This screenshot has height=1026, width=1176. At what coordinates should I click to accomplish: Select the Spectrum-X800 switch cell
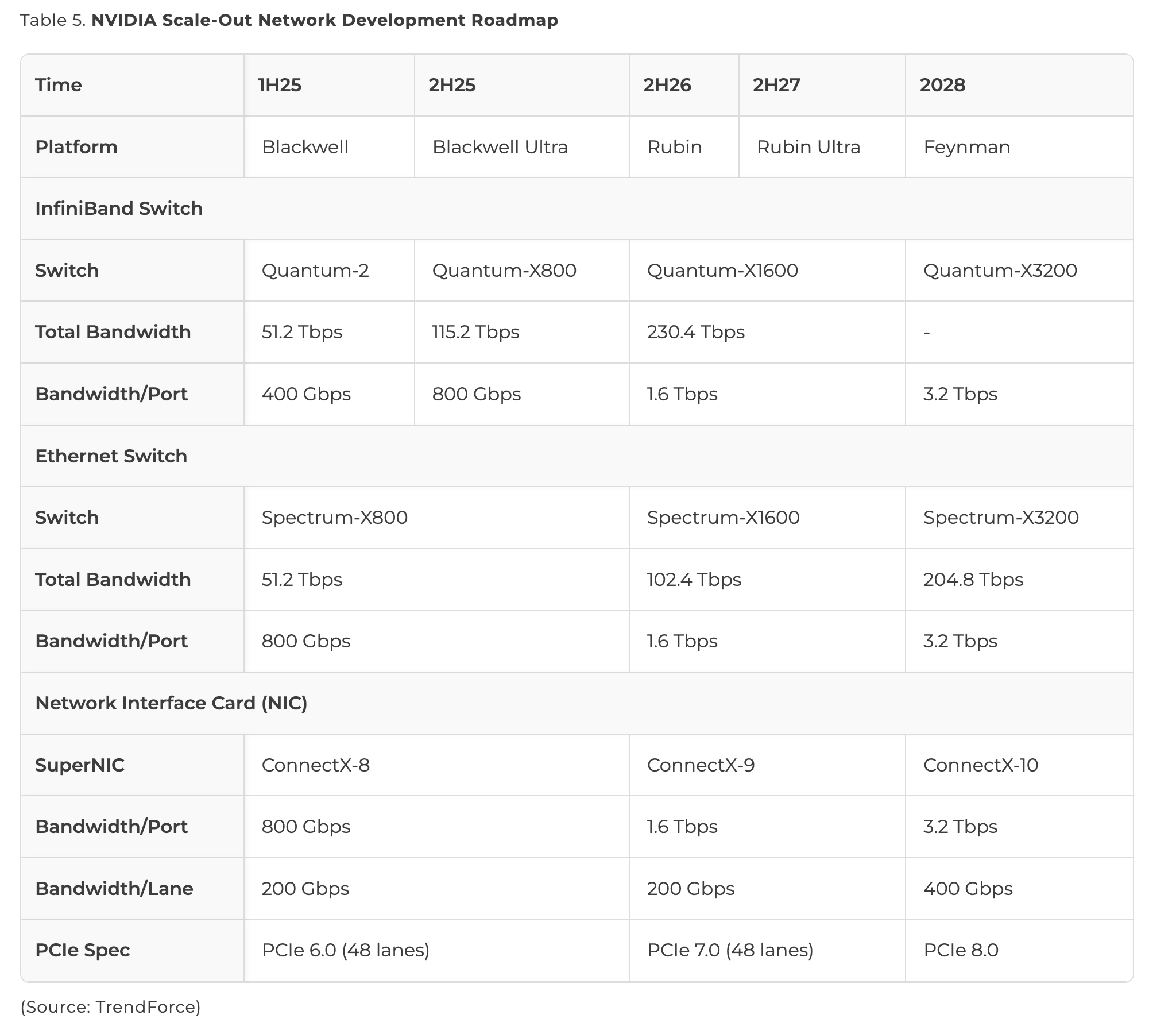coord(334,518)
